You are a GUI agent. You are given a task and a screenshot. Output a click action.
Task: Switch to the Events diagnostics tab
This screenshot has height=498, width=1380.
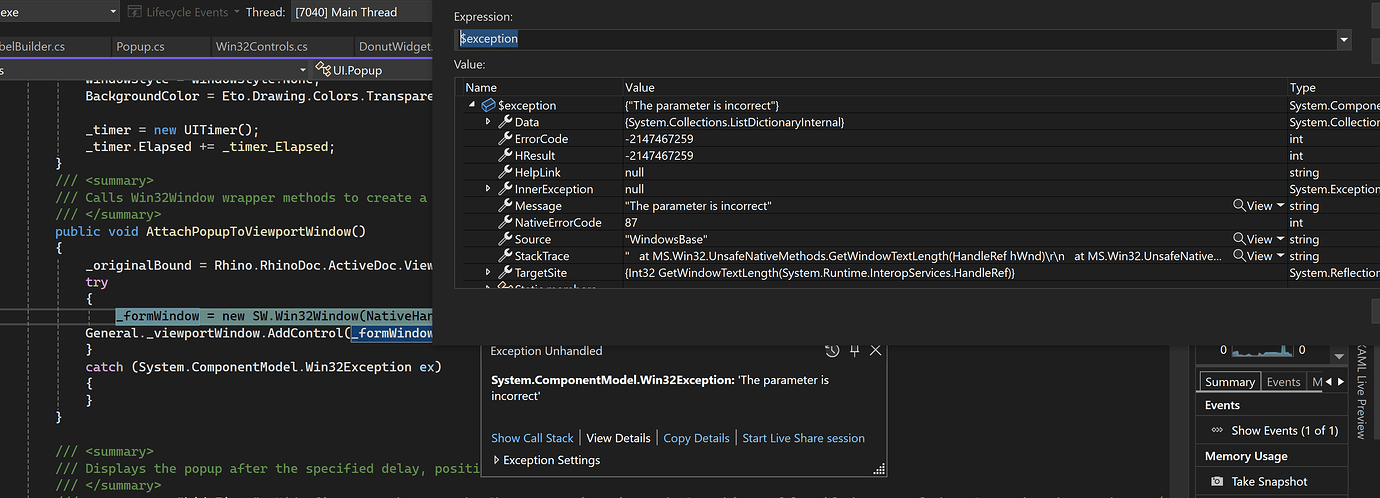pyautogui.click(x=1283, y=382)
